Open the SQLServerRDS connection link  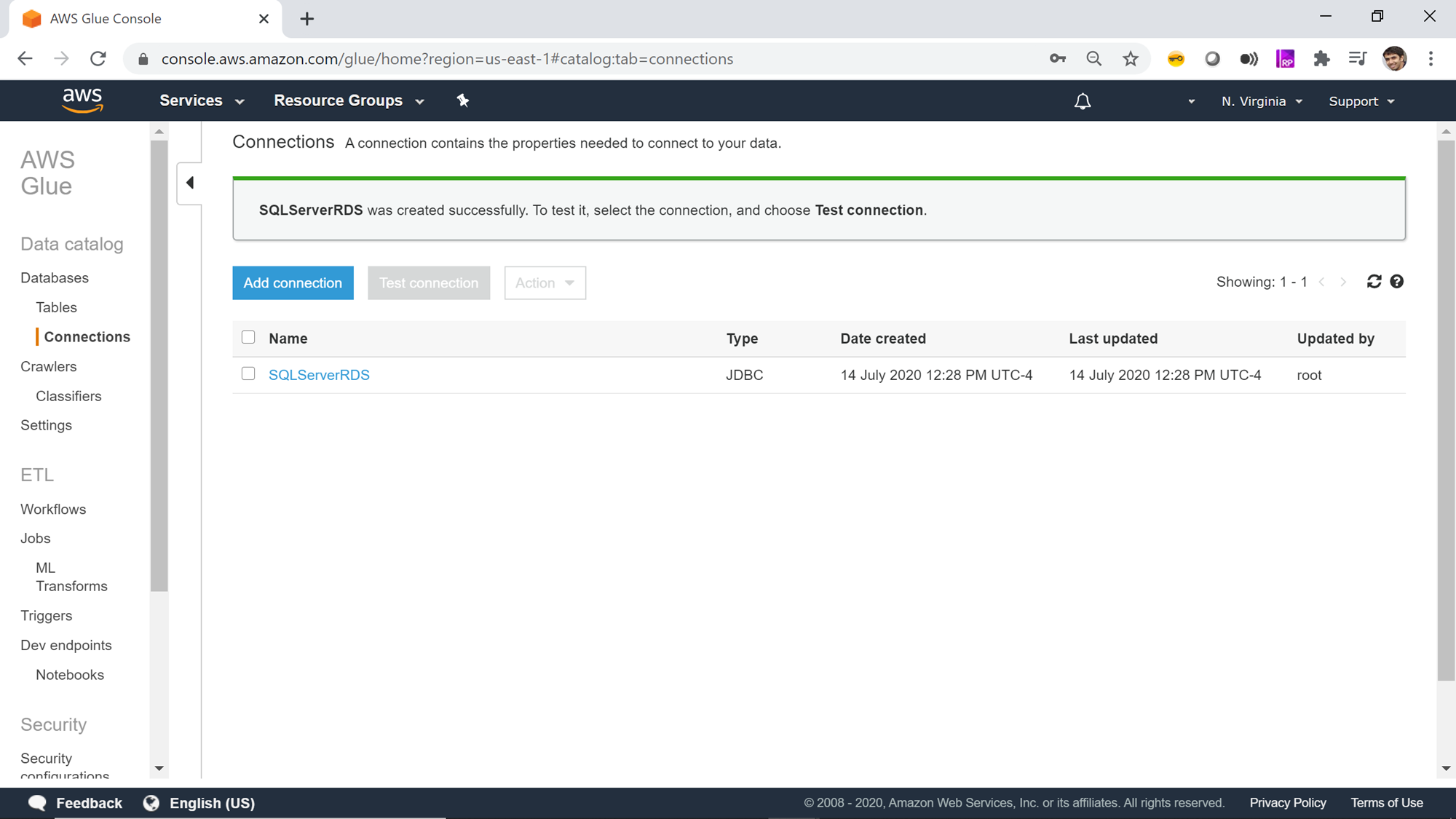[319, 375]
